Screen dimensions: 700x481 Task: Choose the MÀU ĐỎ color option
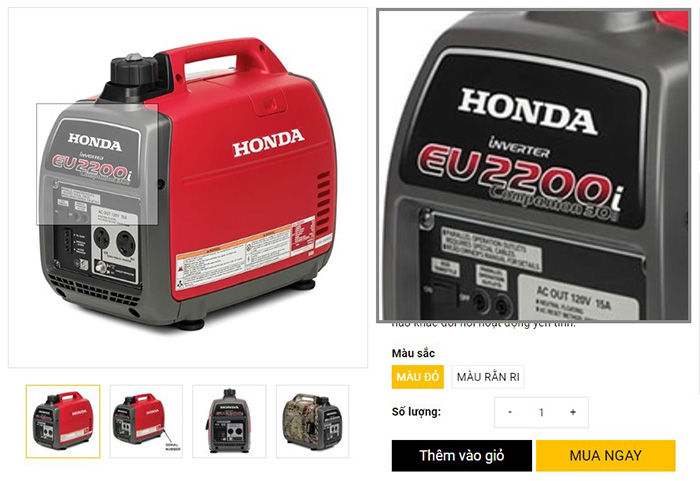(417, 377)
